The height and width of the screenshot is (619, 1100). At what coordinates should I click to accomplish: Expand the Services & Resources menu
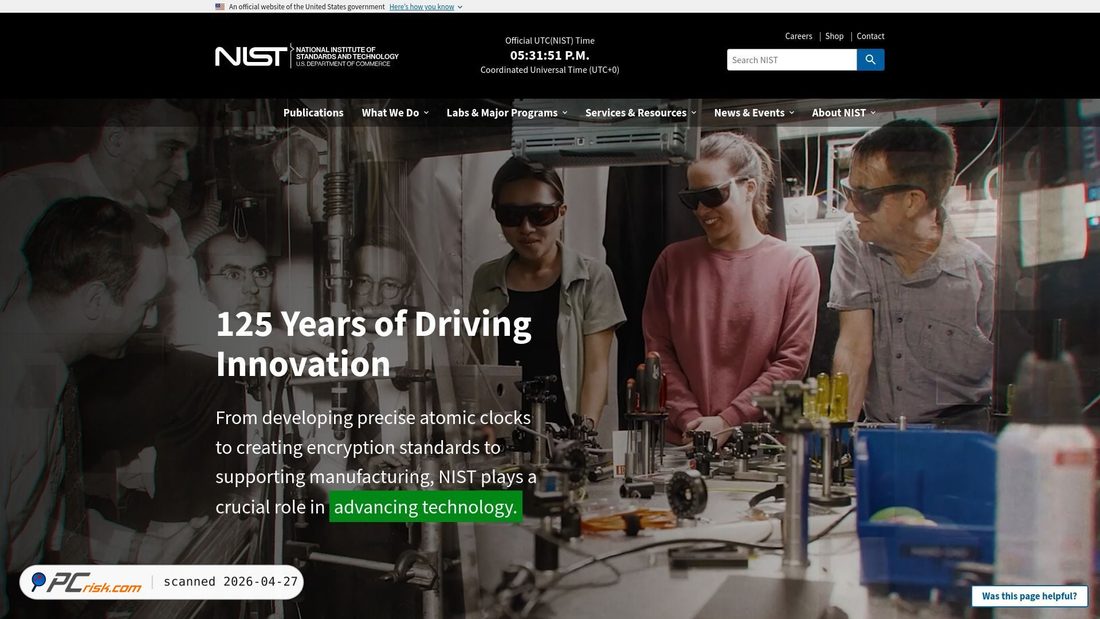coord(640,113)
